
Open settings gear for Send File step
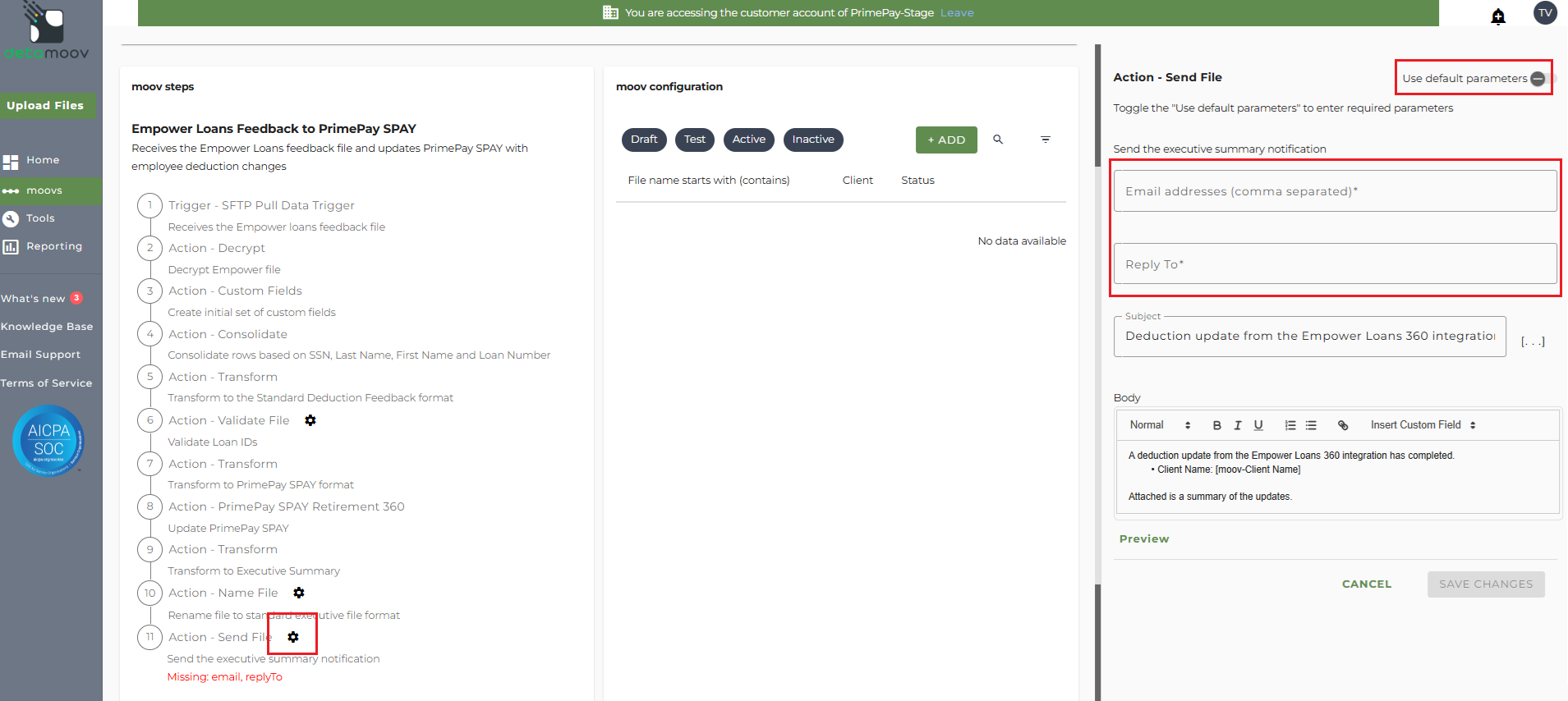pos(293,637)
